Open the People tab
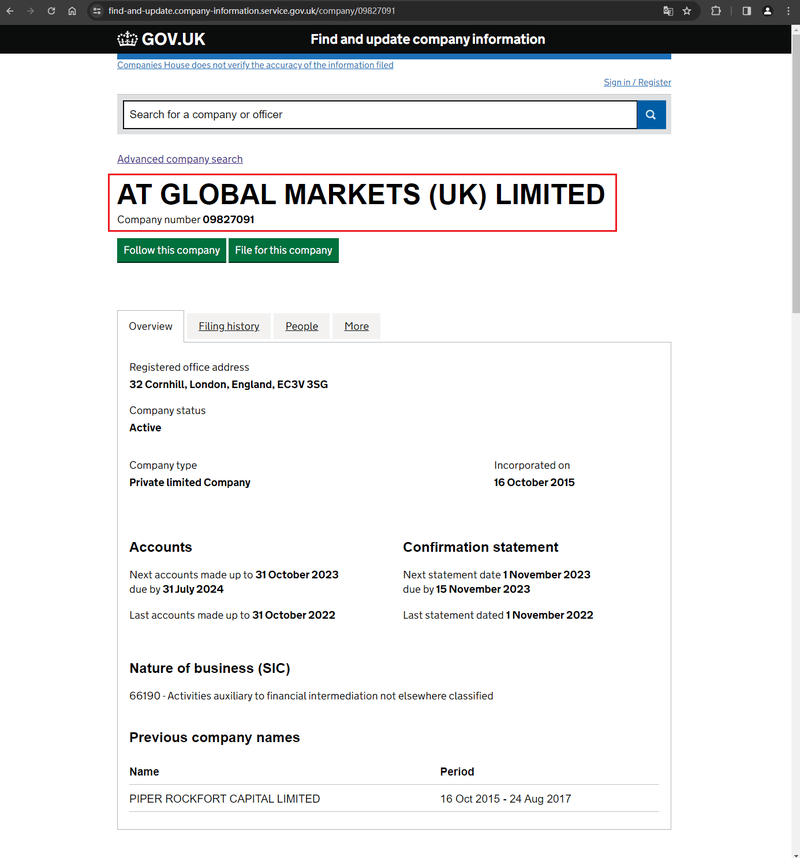800x858 pixels. 302,326
